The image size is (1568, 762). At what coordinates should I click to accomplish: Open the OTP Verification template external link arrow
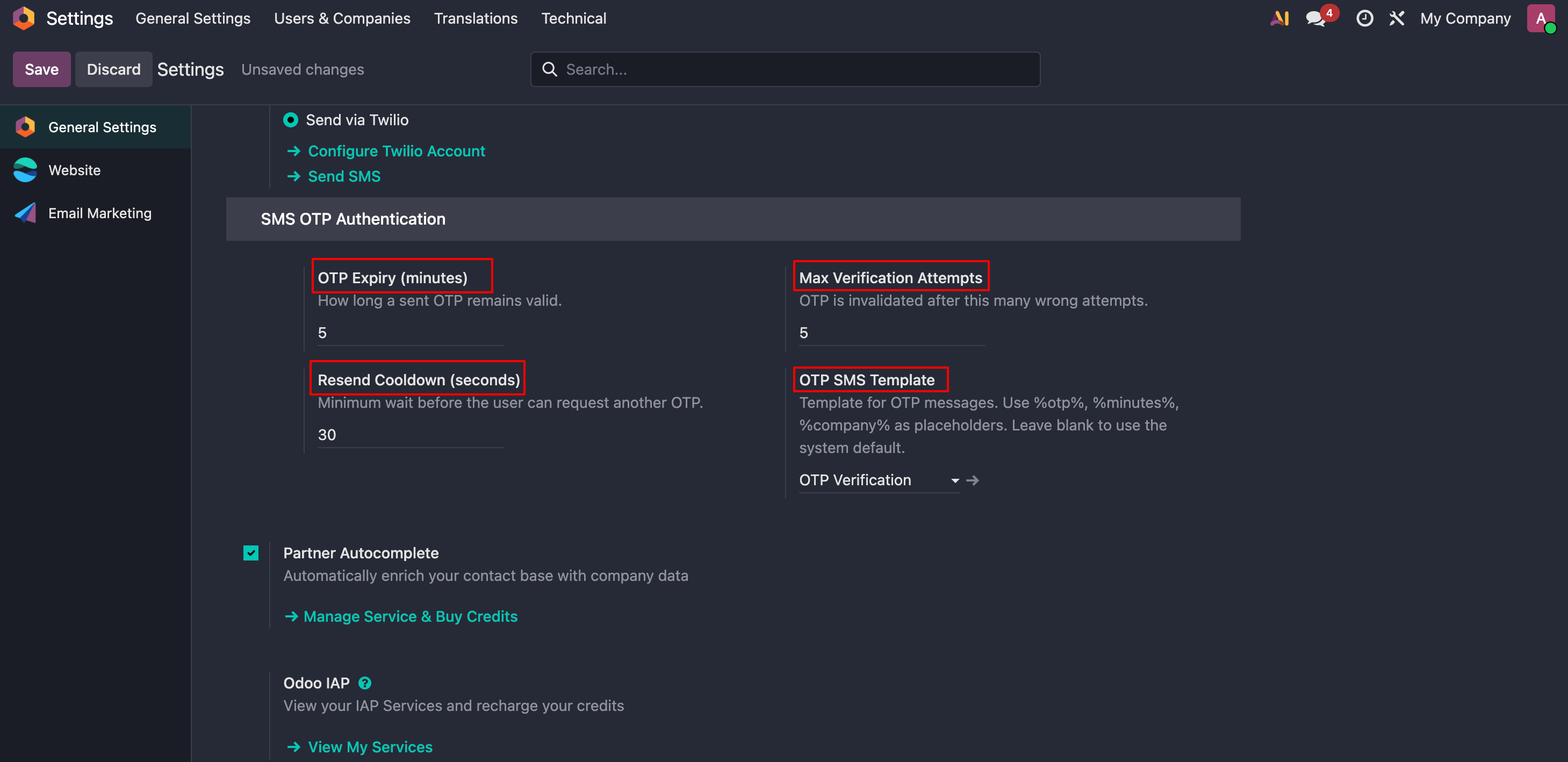point(973,480)
